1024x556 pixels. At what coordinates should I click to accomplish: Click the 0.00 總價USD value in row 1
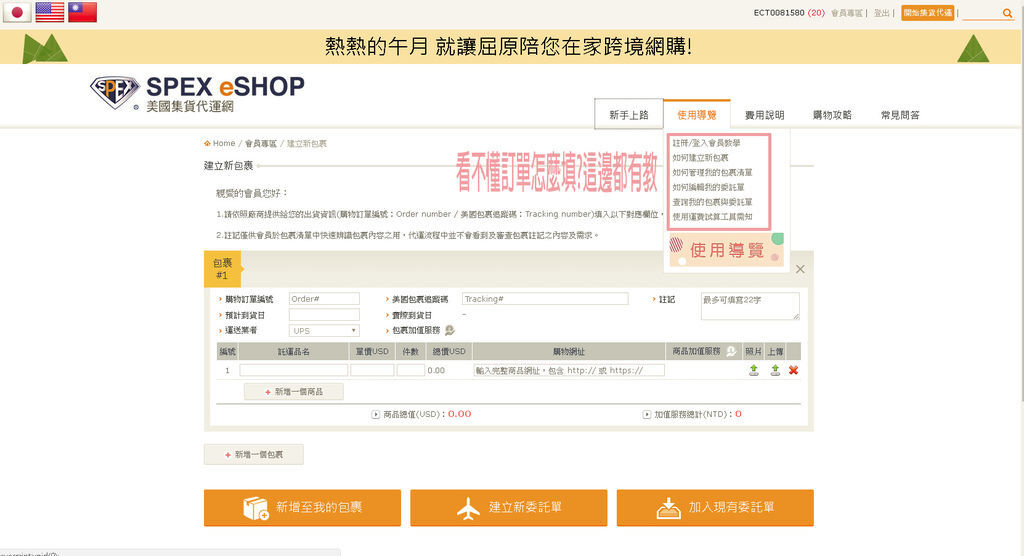pos(436,370)
